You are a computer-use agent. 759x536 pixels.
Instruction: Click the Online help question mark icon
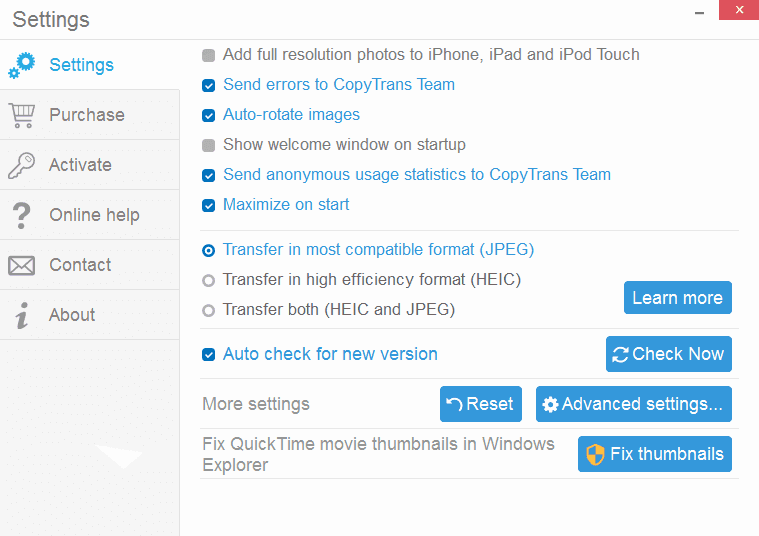click(21, 215)
